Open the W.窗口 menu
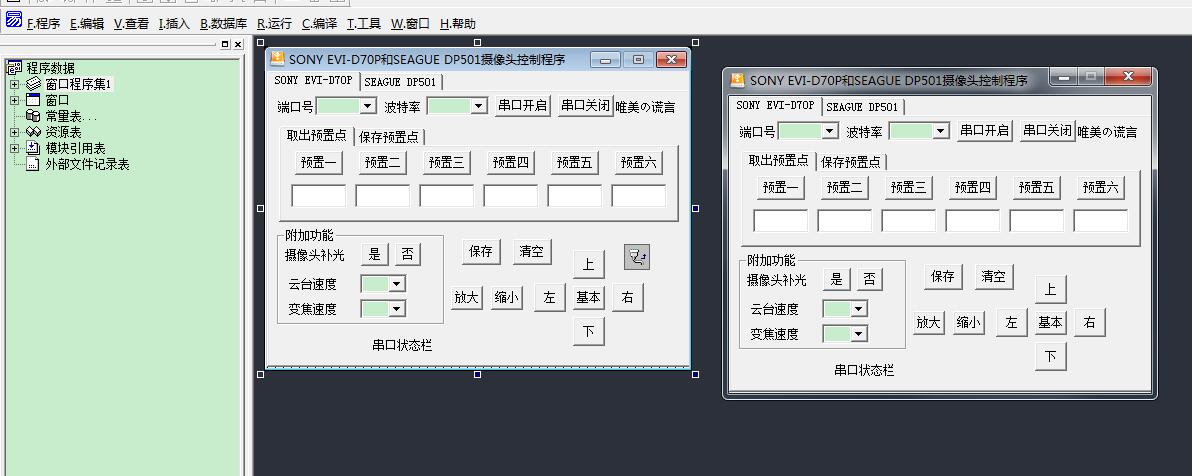The height and width of the screenshot is (476, 1192). pyautogui.click(x=411, y=24)
